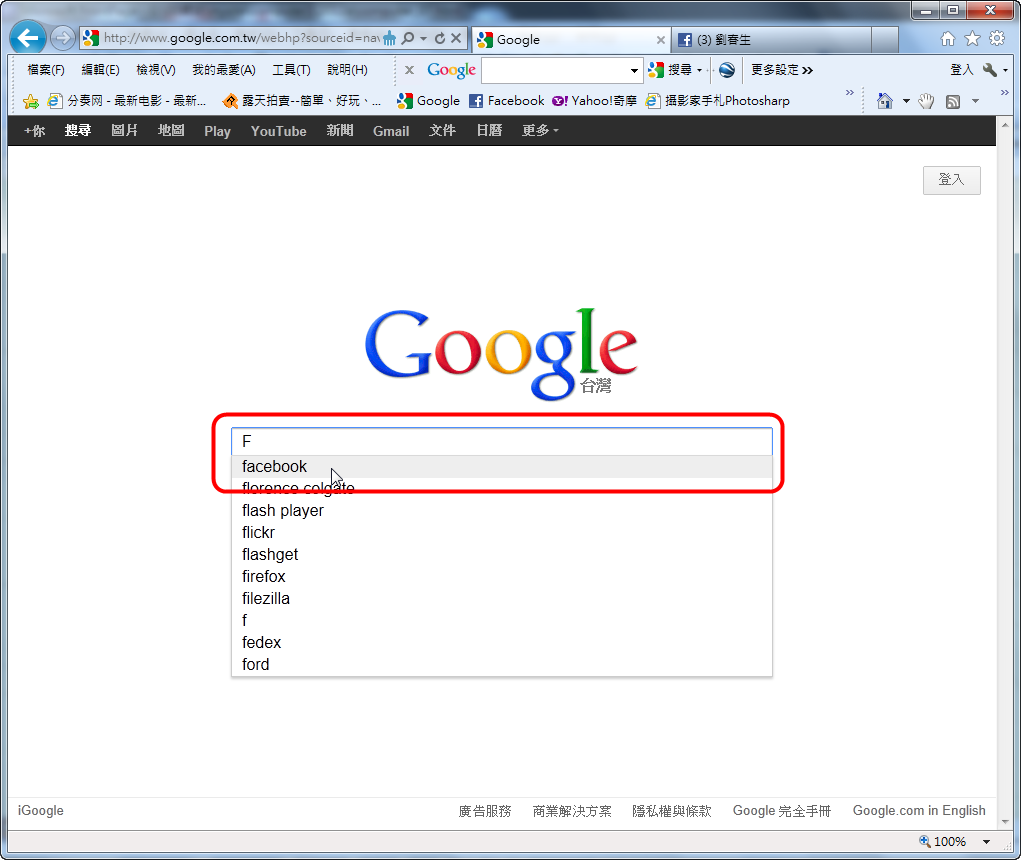Screen dimensions: 1021x860
Task: Refresh the page with the reload icon
Action: pyautogui.click(x=440, y=38)
